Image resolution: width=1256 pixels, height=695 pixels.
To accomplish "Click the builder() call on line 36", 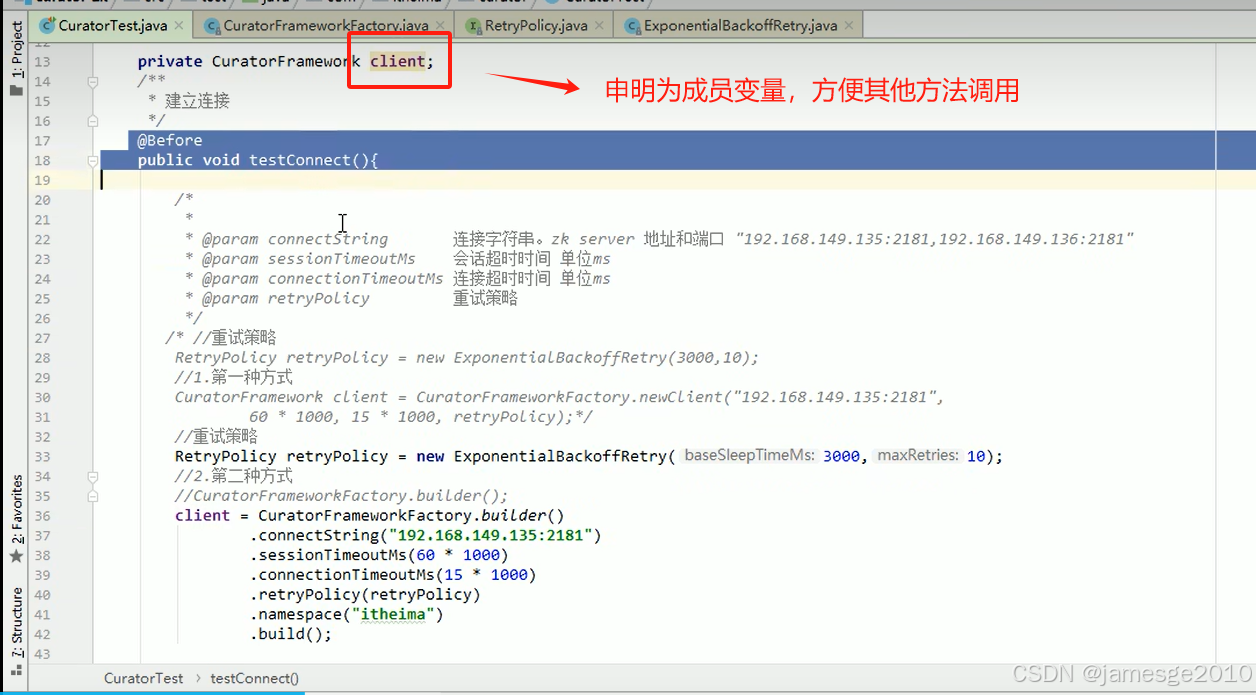I will click(x=523, y=516).
